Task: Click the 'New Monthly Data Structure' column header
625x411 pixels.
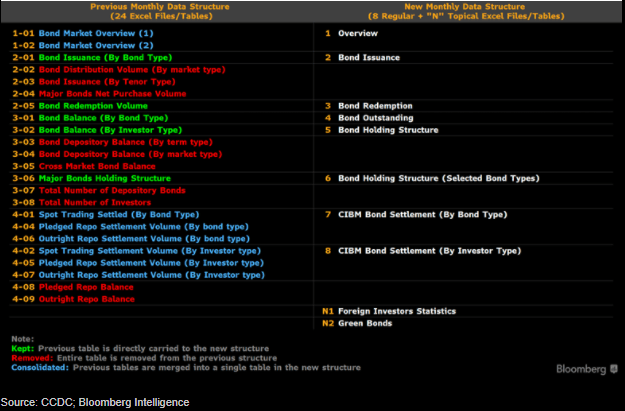Action: click(465, 12)
